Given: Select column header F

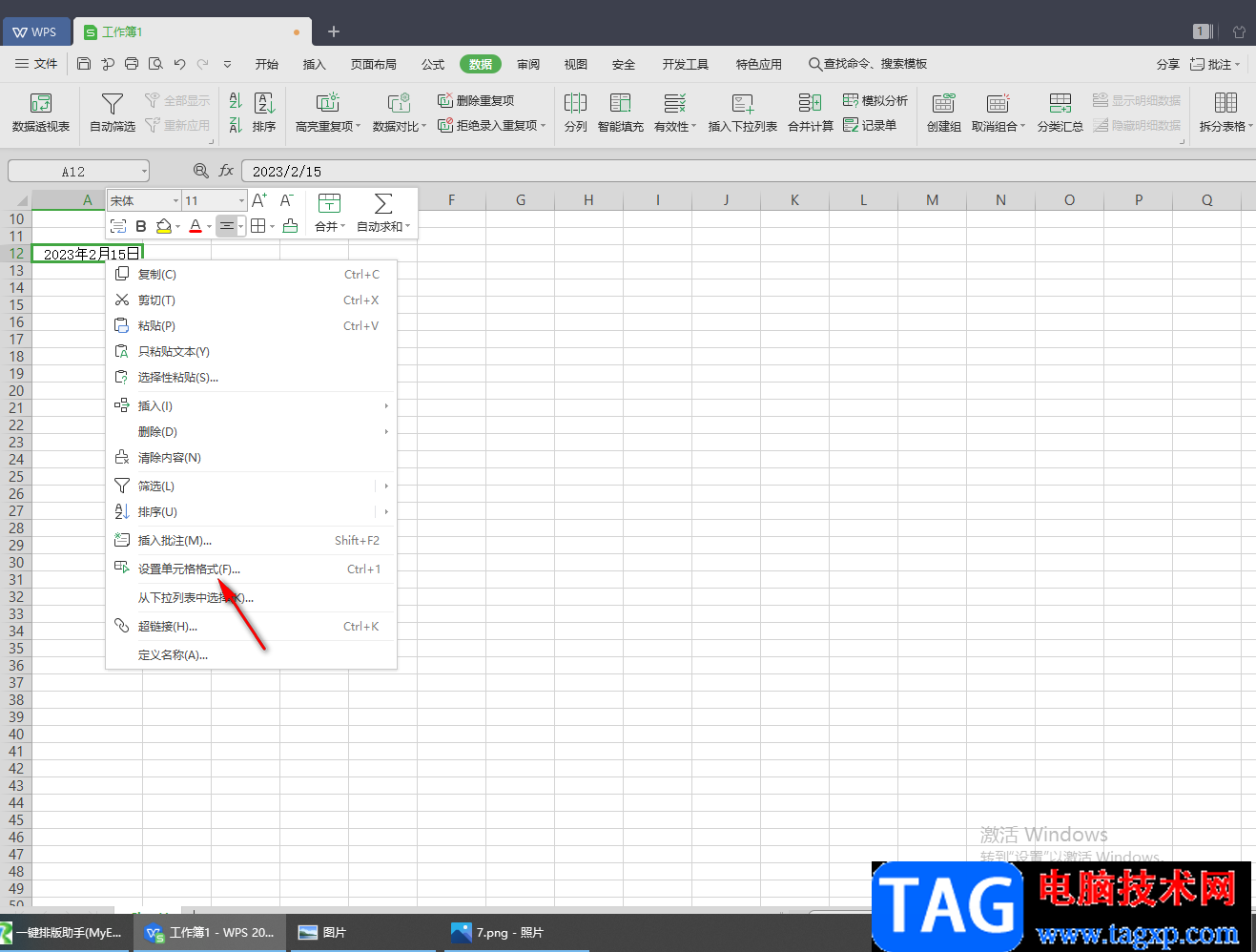Looking at the screenshot, I should point(451,200).
